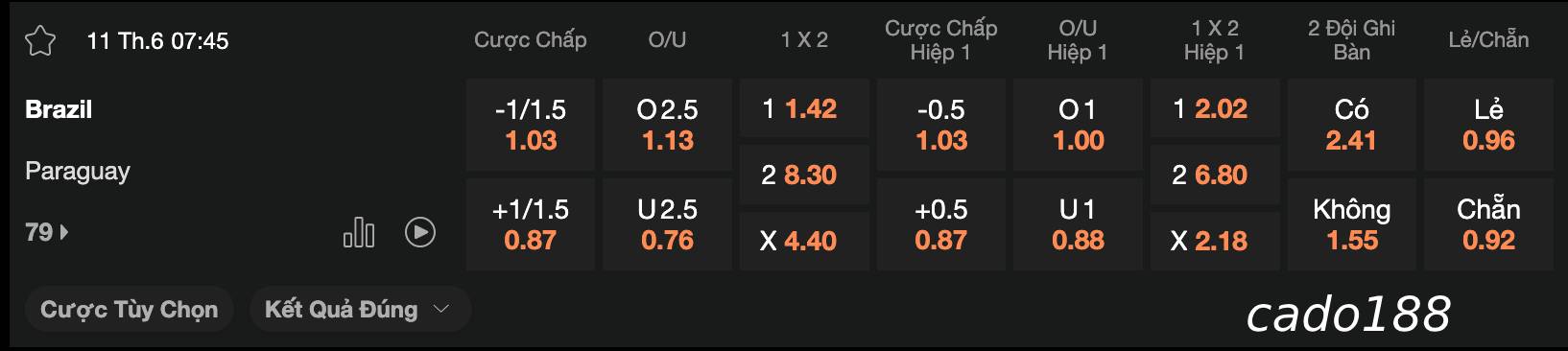Pick first-half Under 1 at 0.88
Image resolution: width=1568 pixels, height=351 pixels.
[x=1079, y=224]
